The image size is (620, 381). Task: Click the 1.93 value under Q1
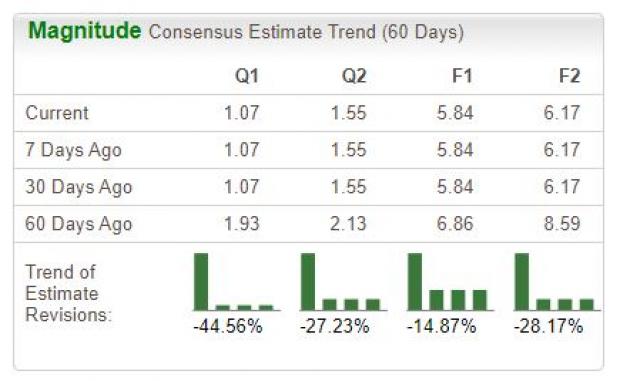tap(242, 224)
